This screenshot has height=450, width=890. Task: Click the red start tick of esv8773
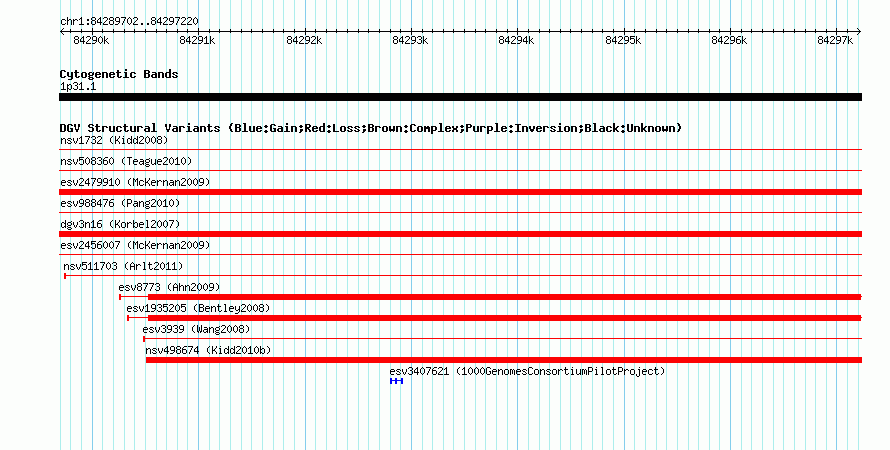120,297
